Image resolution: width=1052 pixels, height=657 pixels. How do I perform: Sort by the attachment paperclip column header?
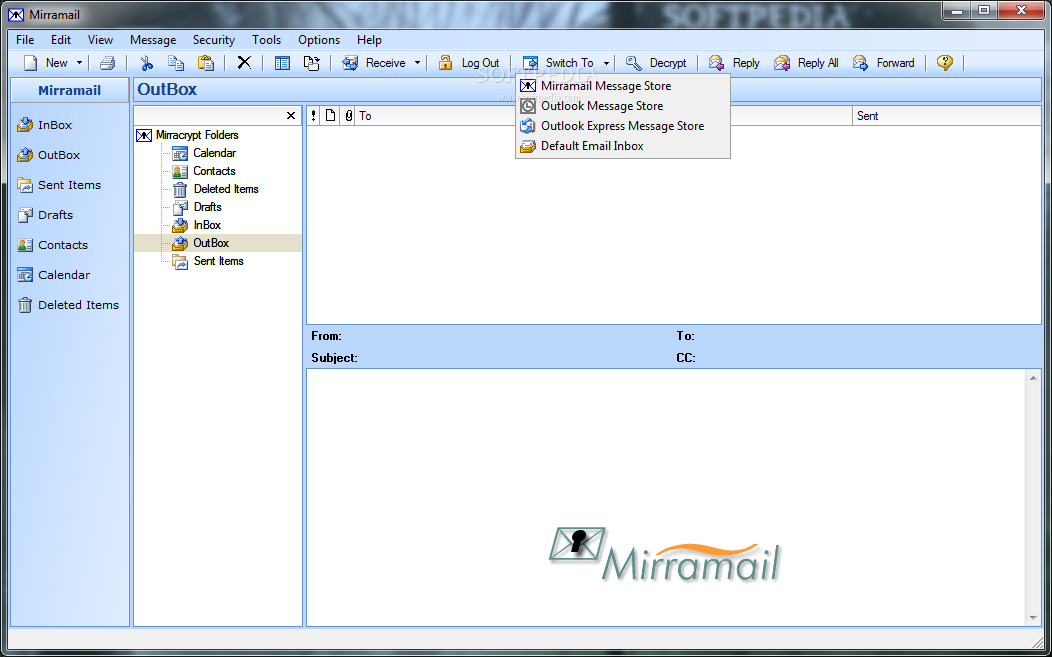(348, 115)
